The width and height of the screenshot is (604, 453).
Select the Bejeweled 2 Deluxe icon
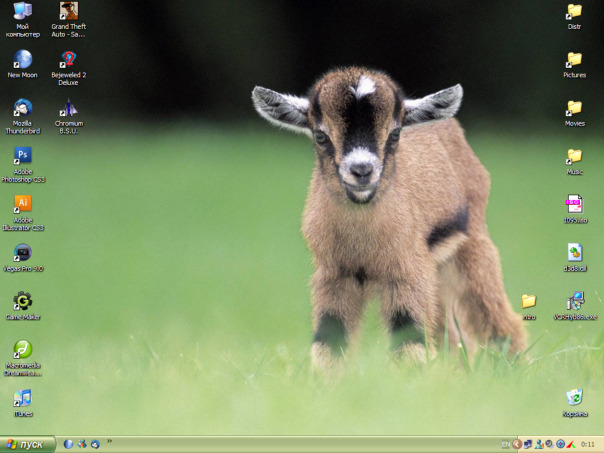pos(68,60)
